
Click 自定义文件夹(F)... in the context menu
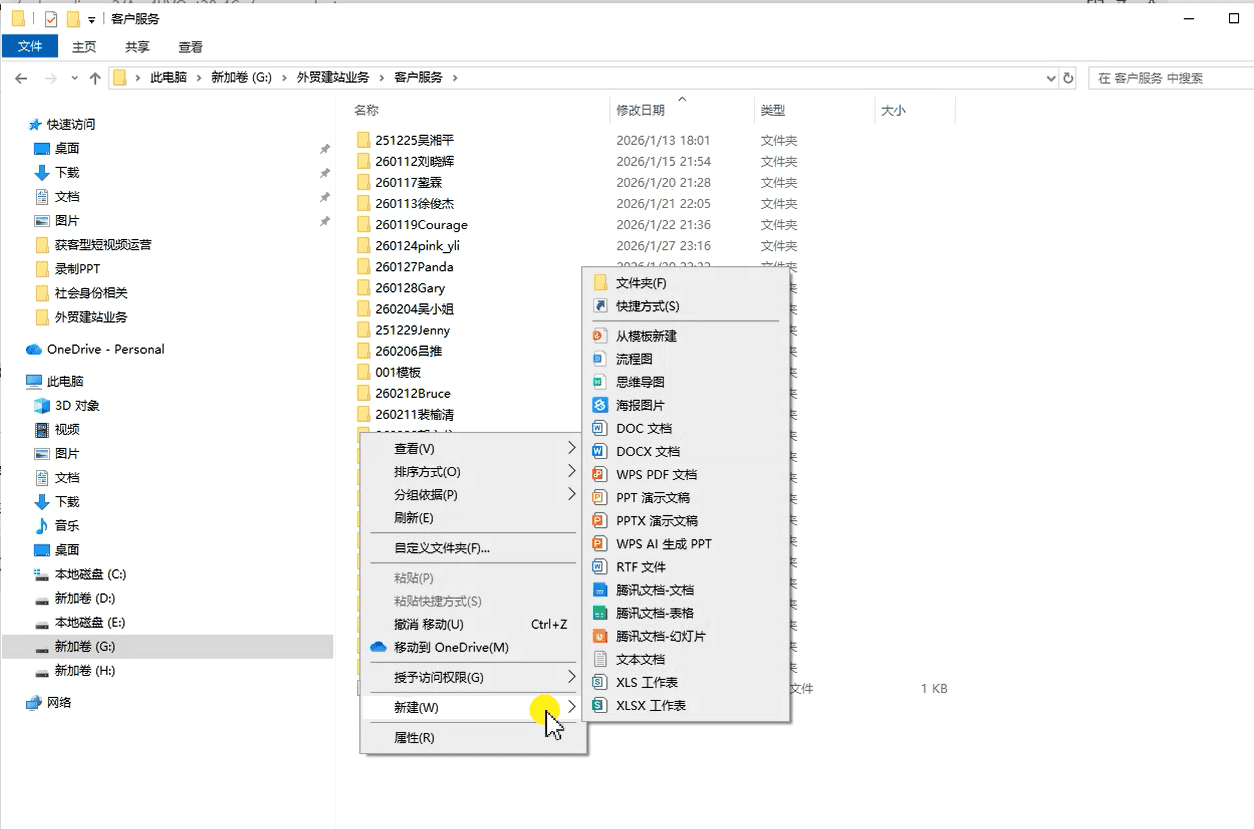(x=472, y=548)
